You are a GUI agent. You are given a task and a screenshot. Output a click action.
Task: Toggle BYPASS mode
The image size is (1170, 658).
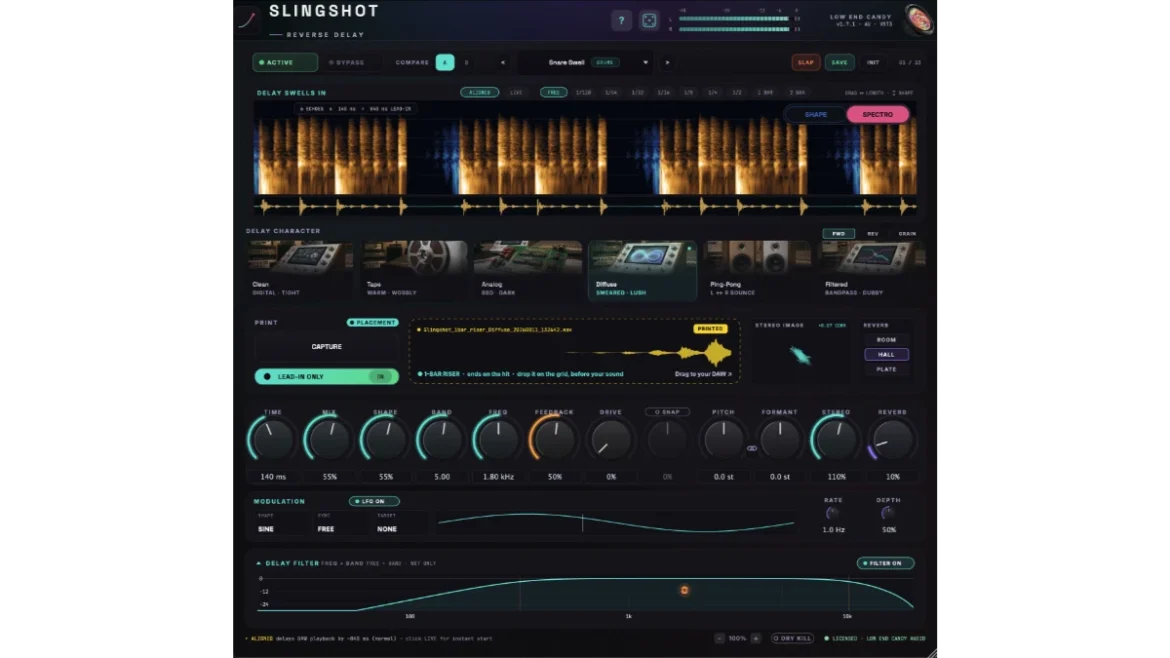point(347,63)
